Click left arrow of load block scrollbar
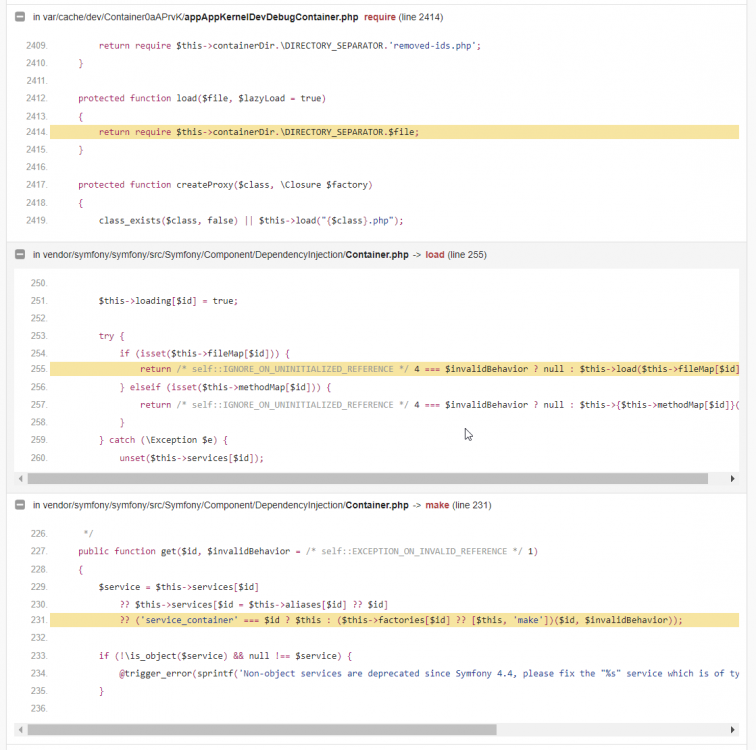Image resolution: width=756 pixels, height=750 pixels. coord(20,479)
